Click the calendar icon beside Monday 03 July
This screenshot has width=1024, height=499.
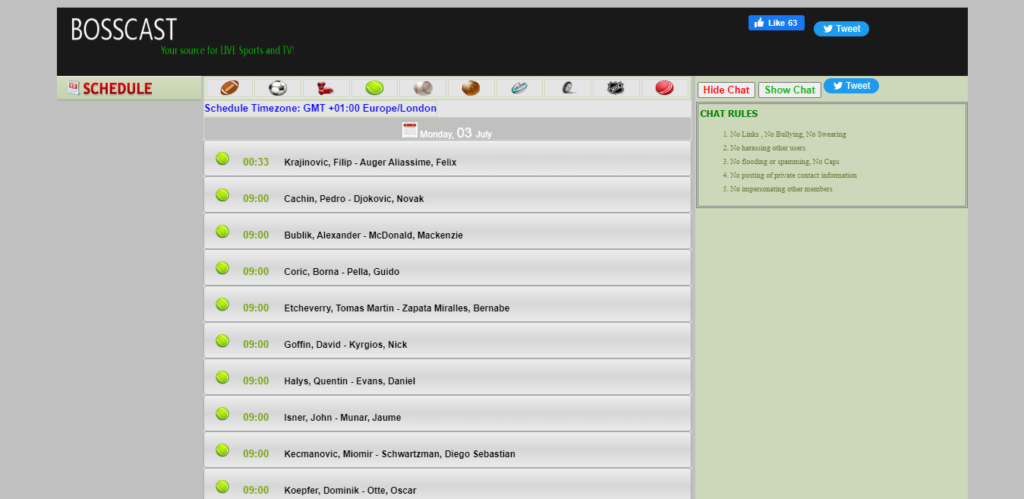click(x=409, y=130)
